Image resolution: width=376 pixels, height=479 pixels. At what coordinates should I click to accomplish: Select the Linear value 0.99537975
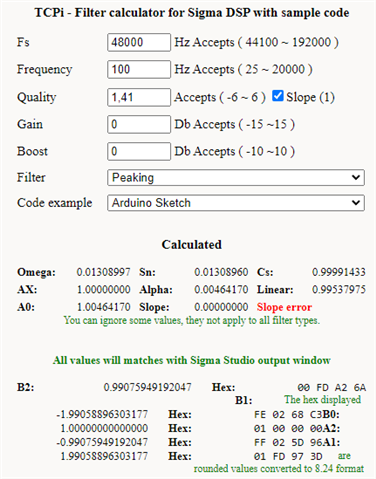point(339,289)
